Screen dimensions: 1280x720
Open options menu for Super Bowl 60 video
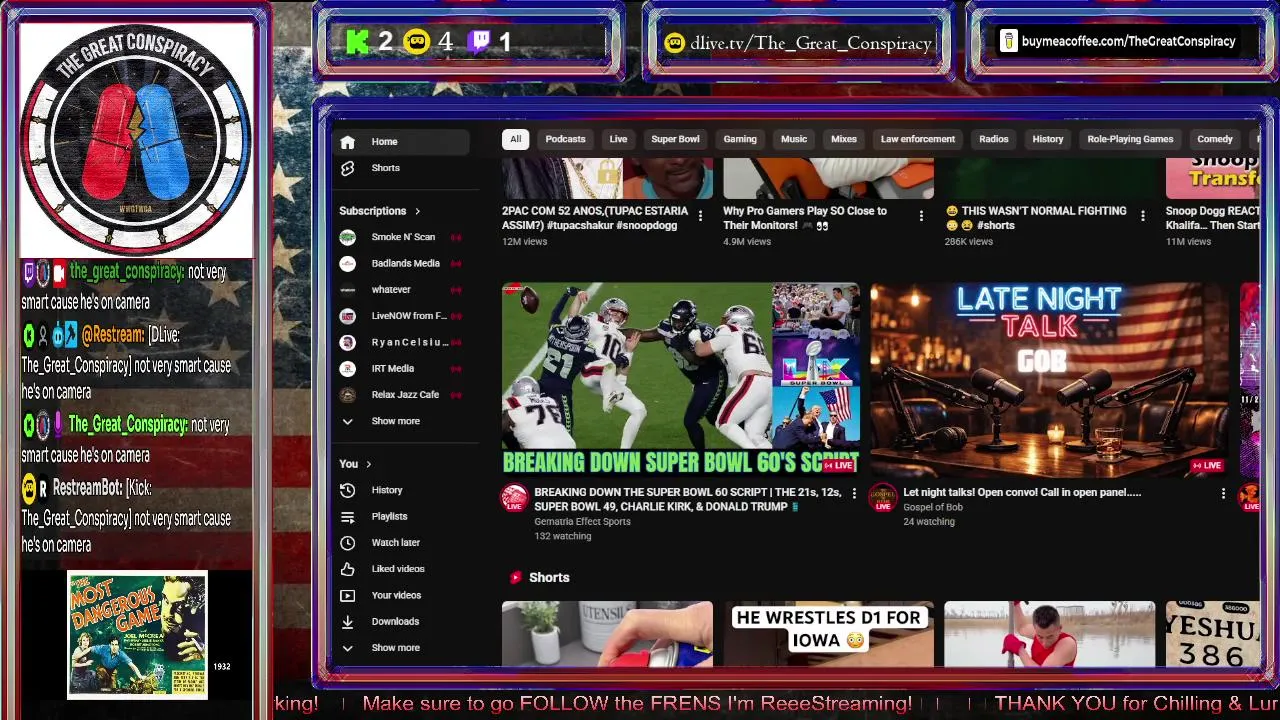(854, 493)
